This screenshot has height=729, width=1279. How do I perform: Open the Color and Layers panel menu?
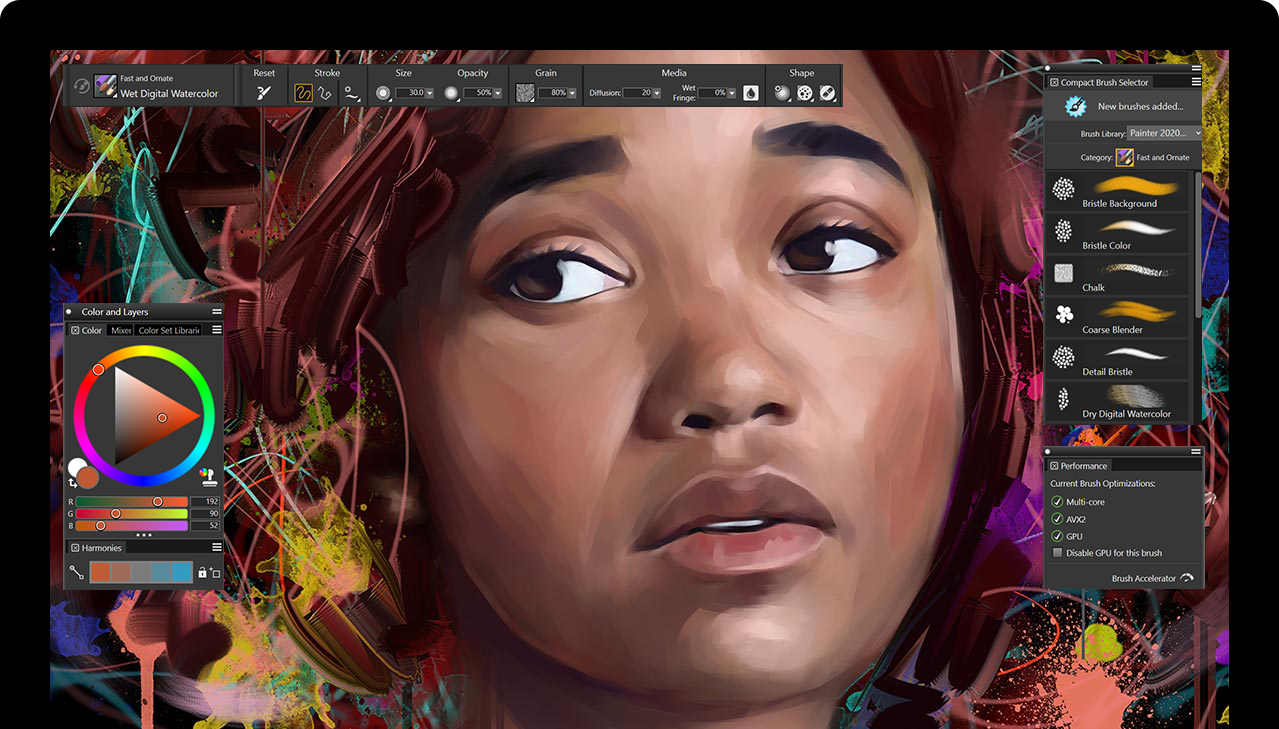217,312
